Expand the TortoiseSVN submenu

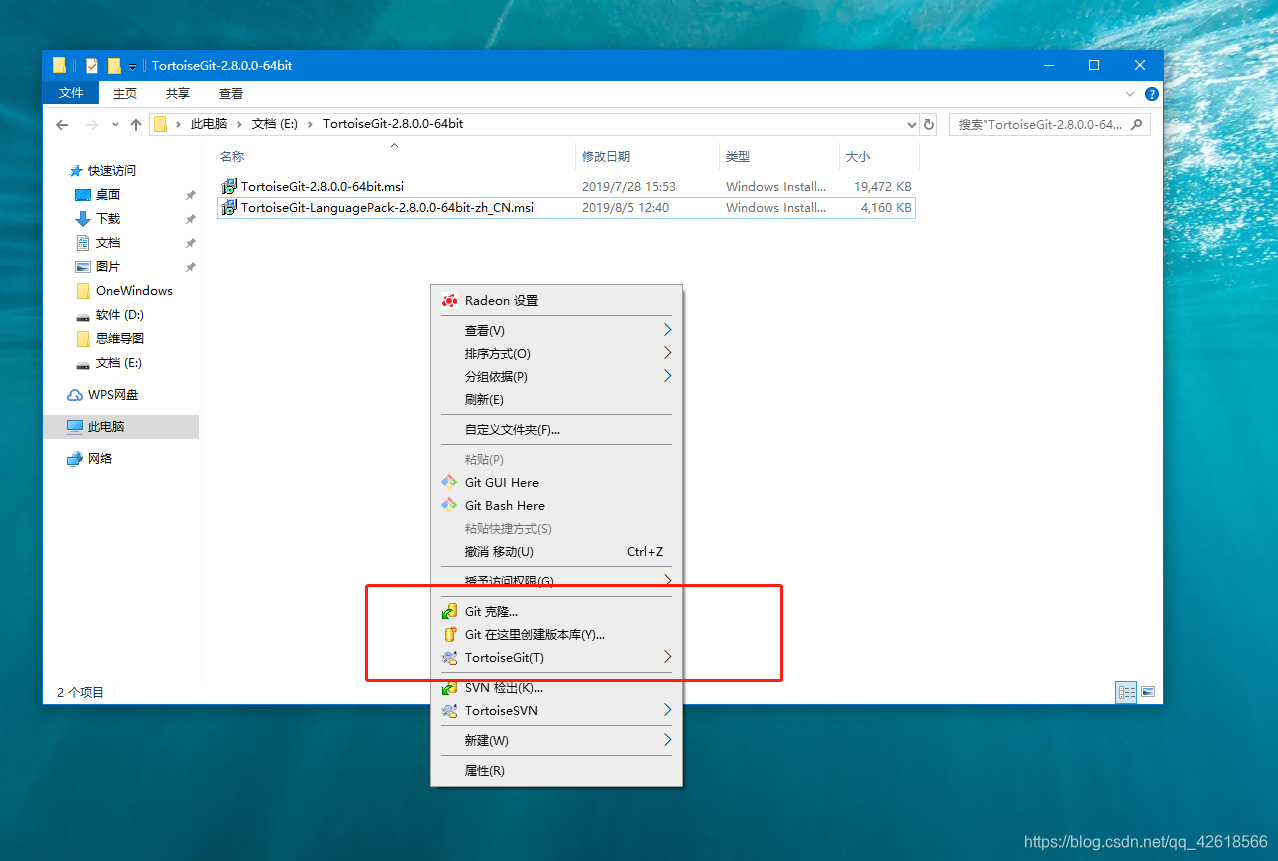[x=667, y=711]
